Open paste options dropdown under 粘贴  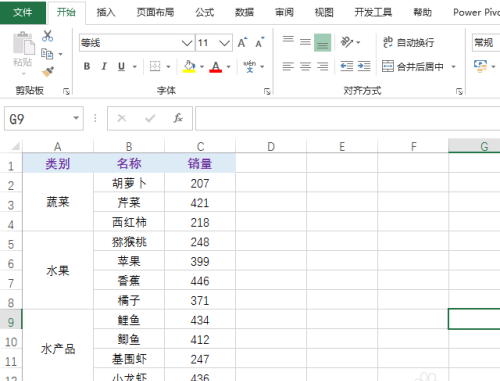(x=23, y=74)
